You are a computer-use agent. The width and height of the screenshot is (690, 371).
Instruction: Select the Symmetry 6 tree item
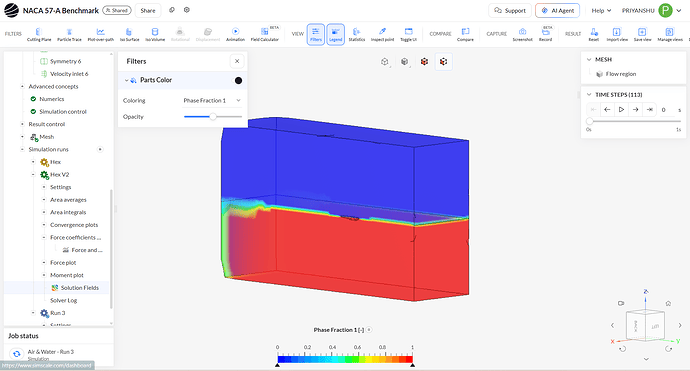coord(65,61)
